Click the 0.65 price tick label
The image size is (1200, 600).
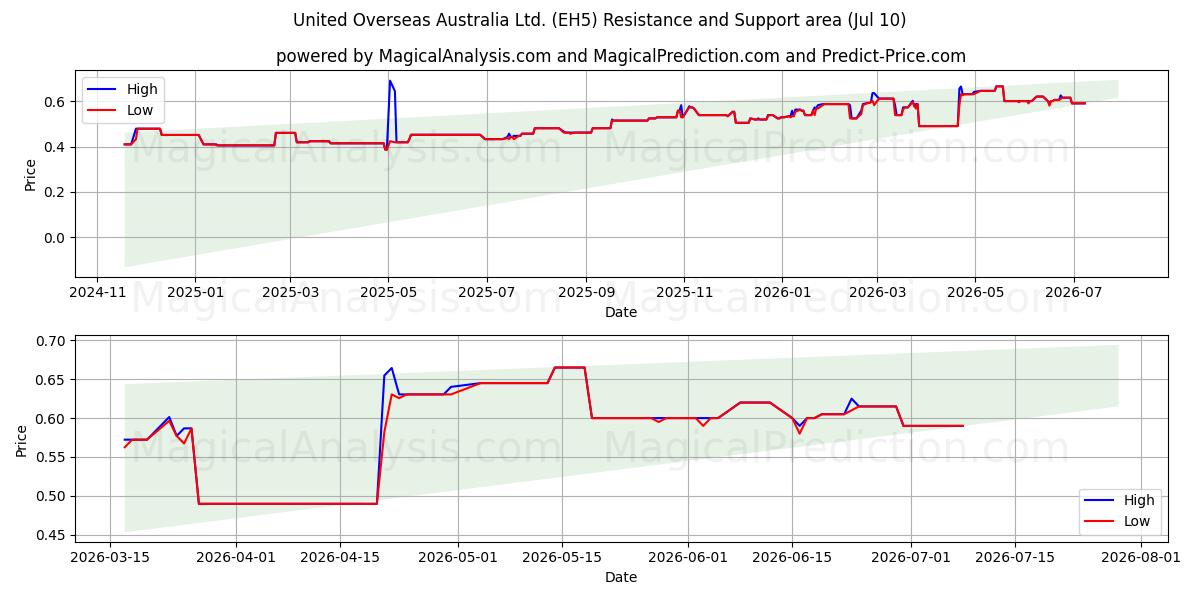[x=52, y=380]
